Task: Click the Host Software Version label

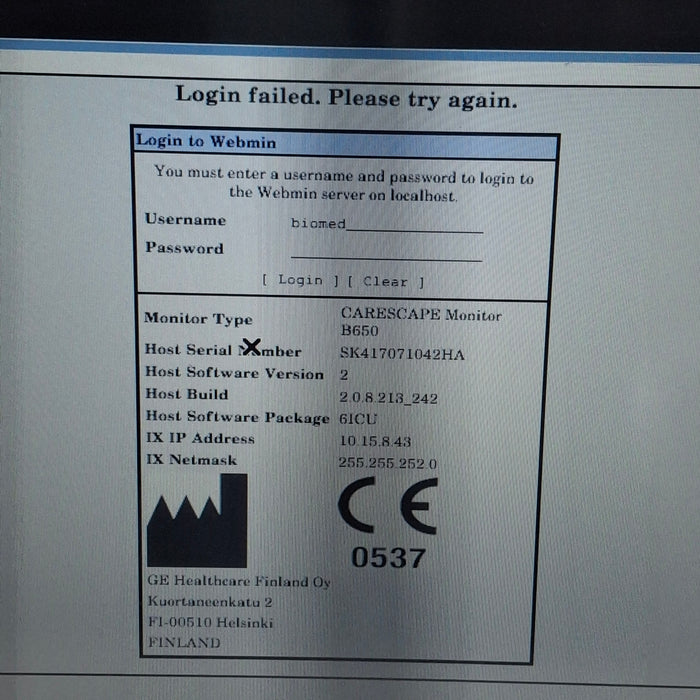Action: [x=234, y=374]
